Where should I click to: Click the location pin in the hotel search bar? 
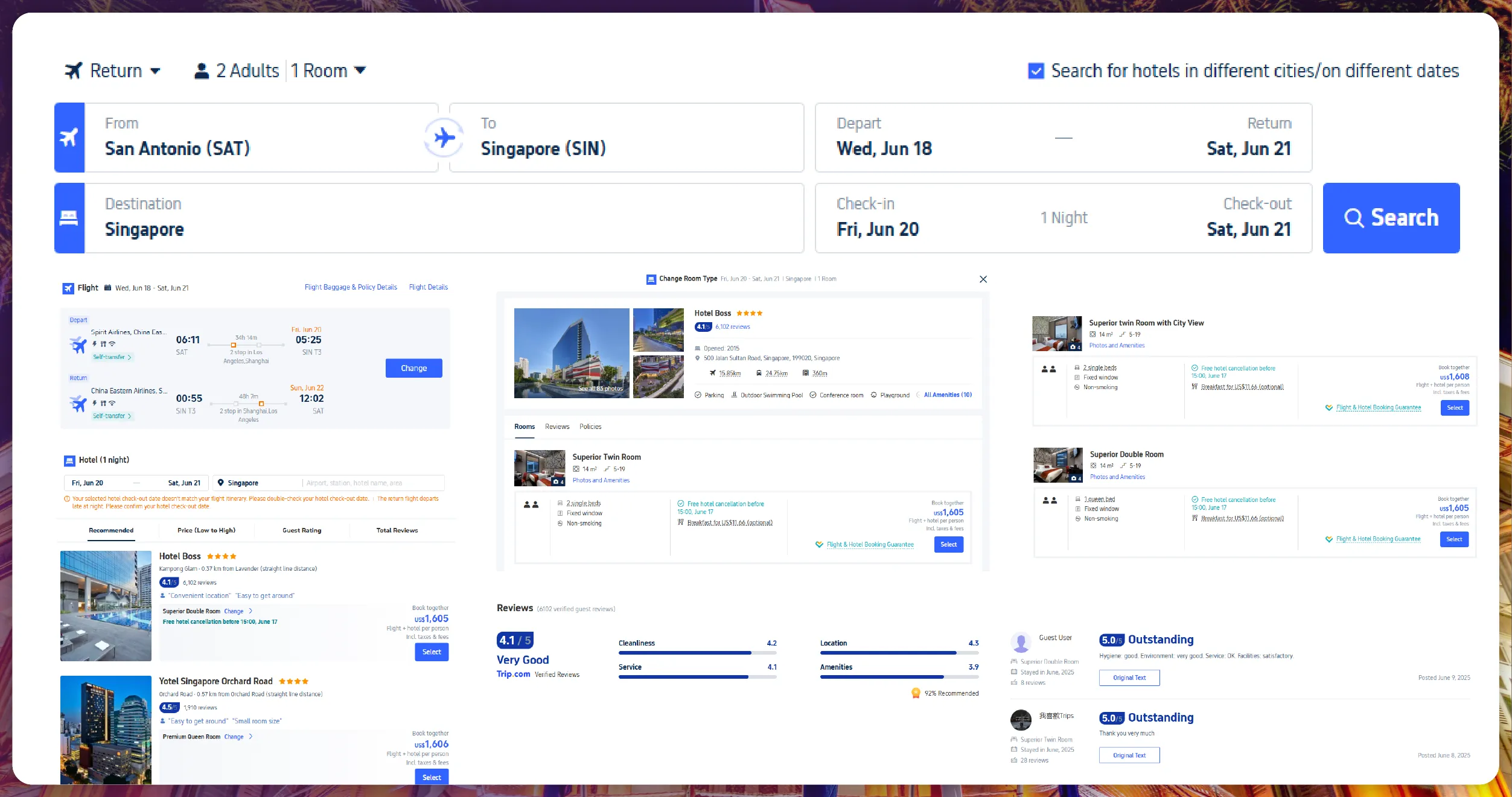[x=222, y=483]
